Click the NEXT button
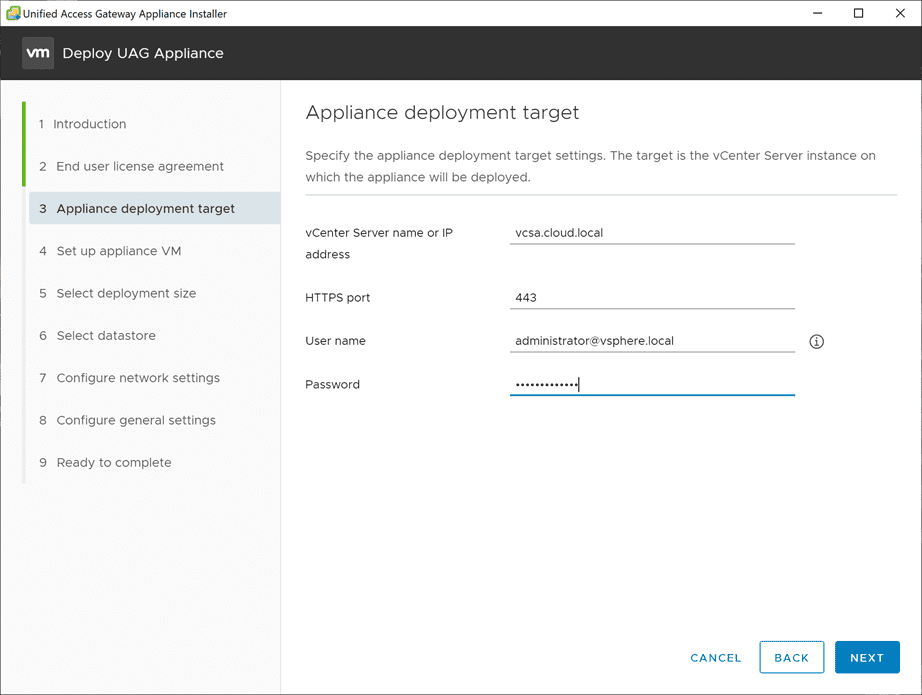The image size is (922, 695). (867, 657)
